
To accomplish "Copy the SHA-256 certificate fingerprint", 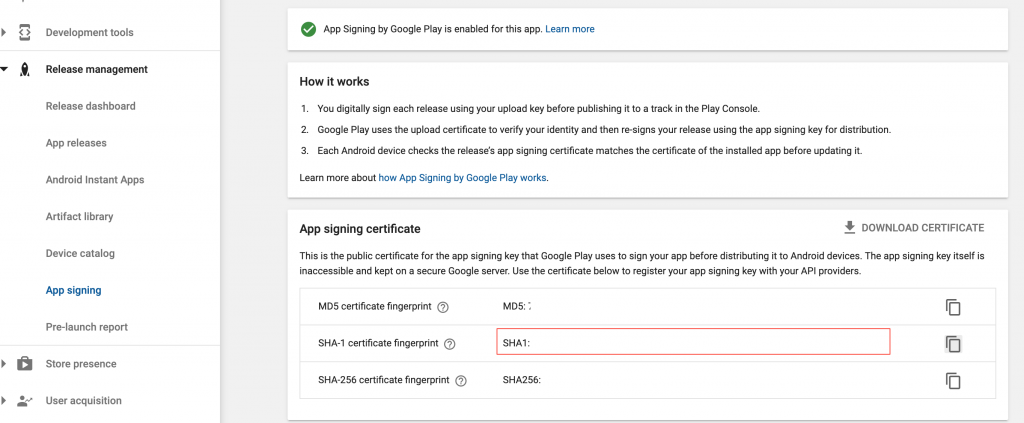I will click(x=953, y=381).
